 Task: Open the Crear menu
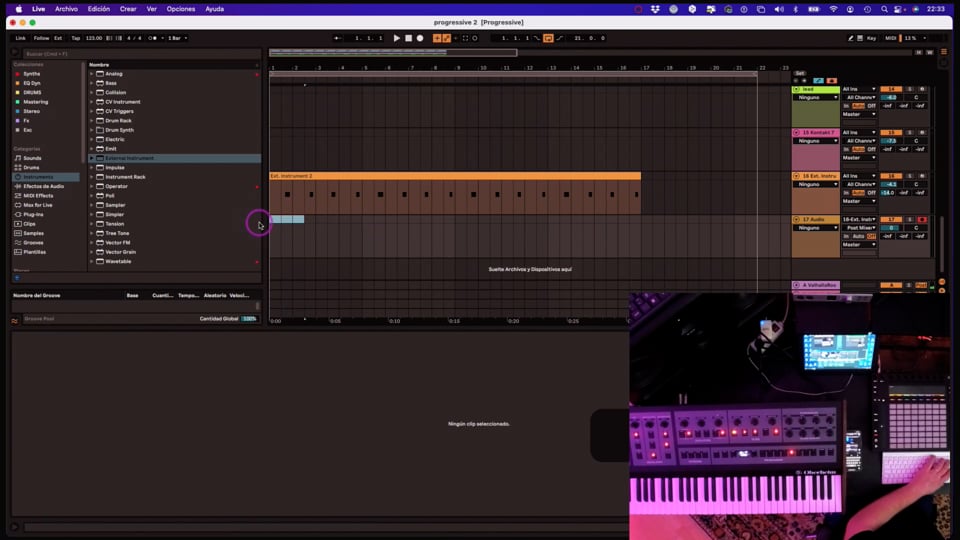[x=128, y=9]
